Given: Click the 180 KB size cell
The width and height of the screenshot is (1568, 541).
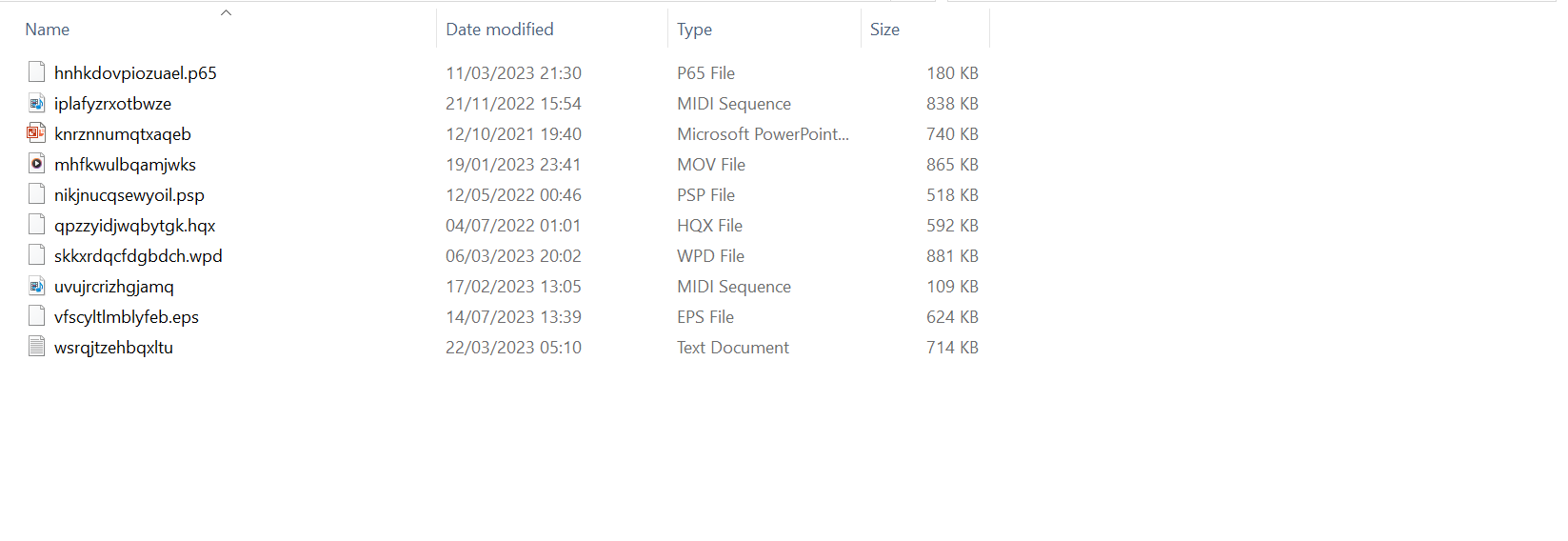Looking at the screenshot, I should (952, 73).
